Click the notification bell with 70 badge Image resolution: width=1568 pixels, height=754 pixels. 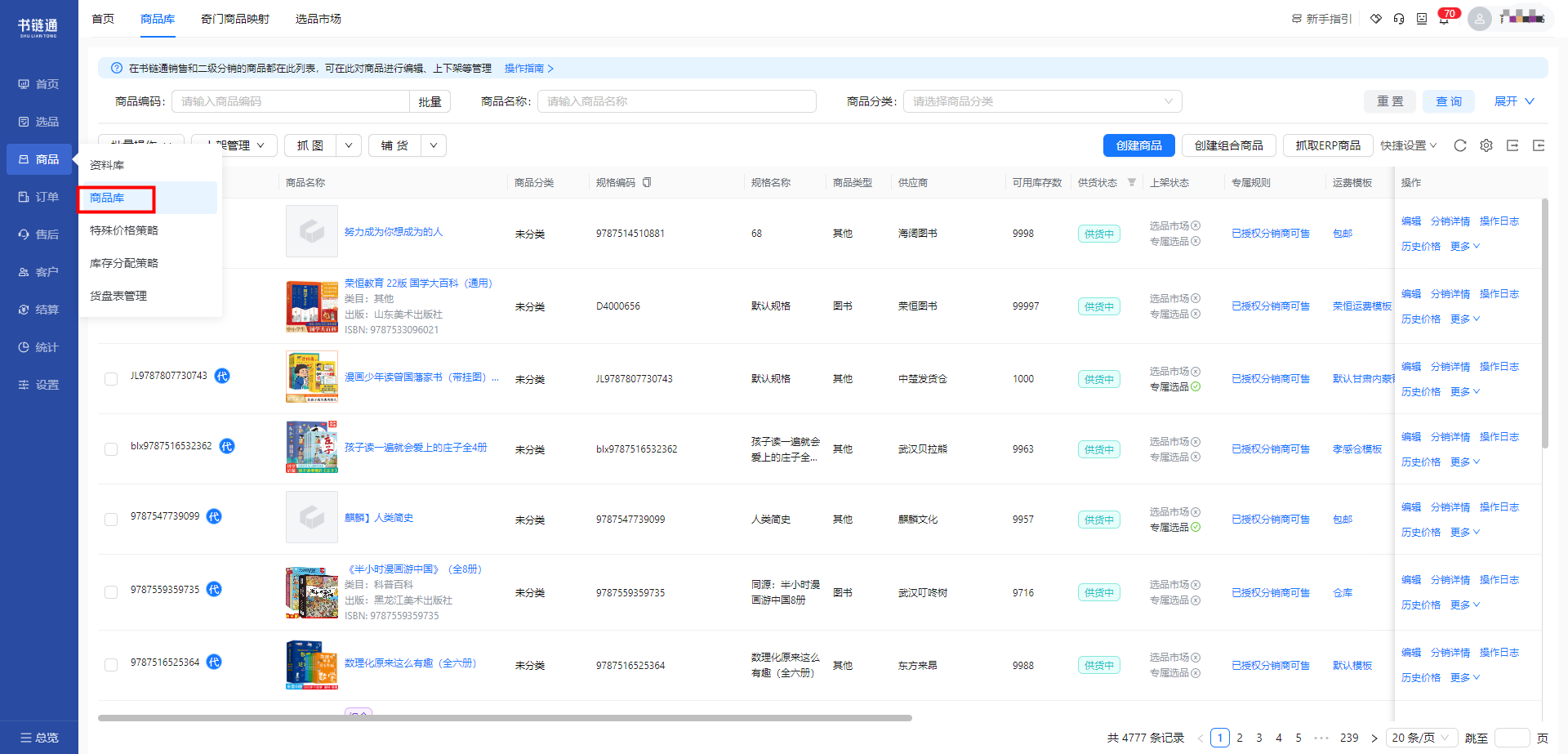pyautogui.click(x=1445, y=18)
